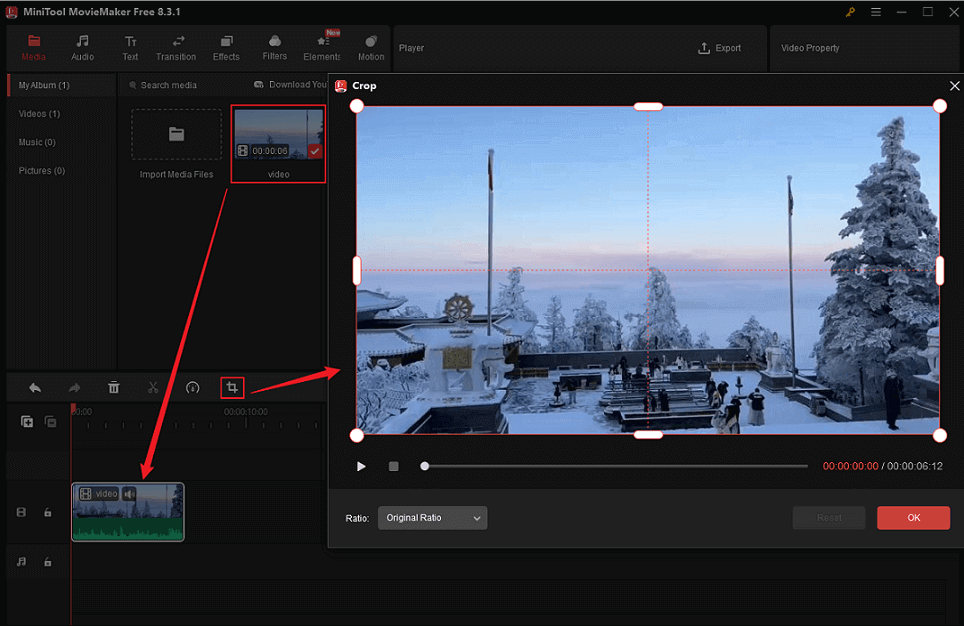Open the Speed control tool
Image resolution: width=964 pixels, height=626 pixels.
[192, 387]
